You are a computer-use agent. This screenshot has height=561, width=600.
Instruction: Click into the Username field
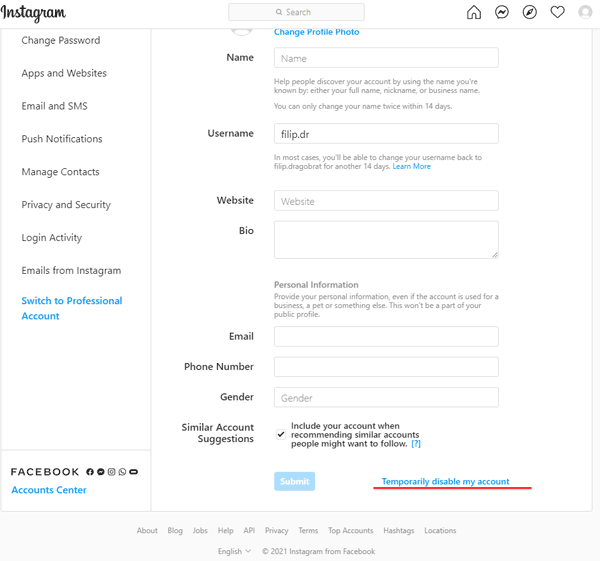(x=386, y=134)
